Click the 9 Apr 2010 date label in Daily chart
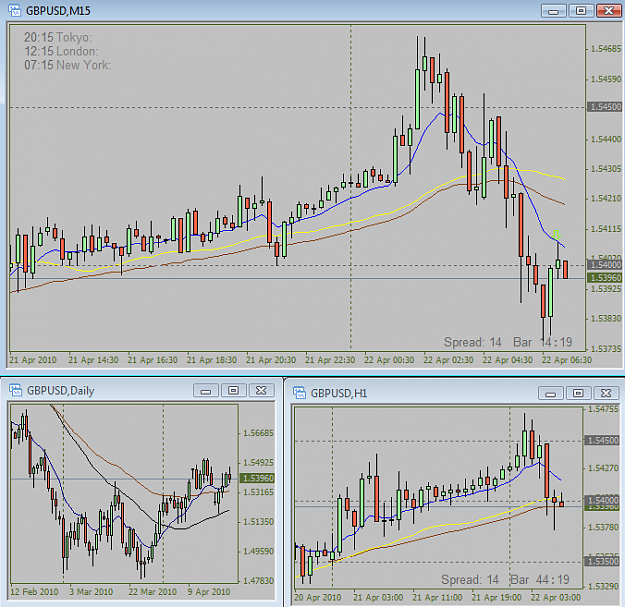Image resolution: width=625 pixels, height=607 pixels. click(209, 592)
